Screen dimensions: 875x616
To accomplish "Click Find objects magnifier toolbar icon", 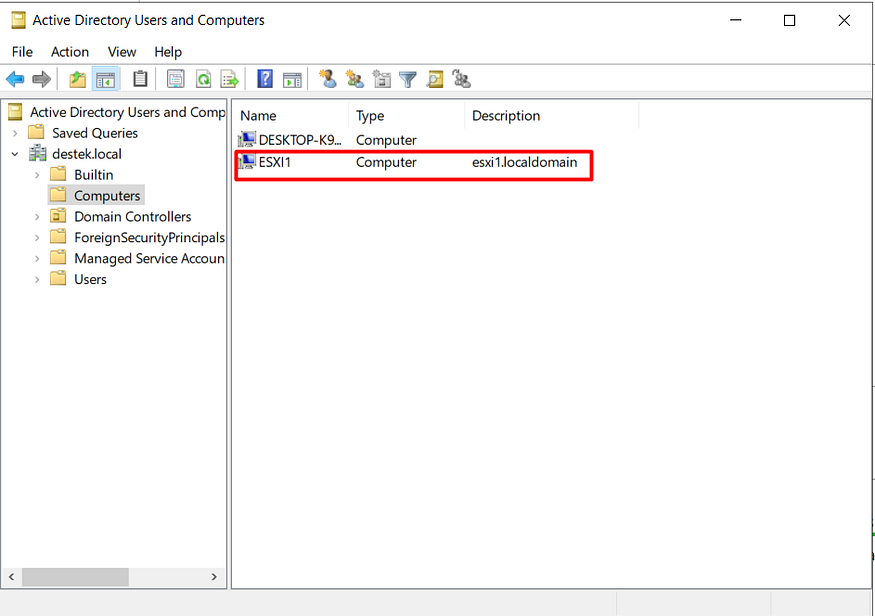I will pyautogui.click(x=435, y=79).
